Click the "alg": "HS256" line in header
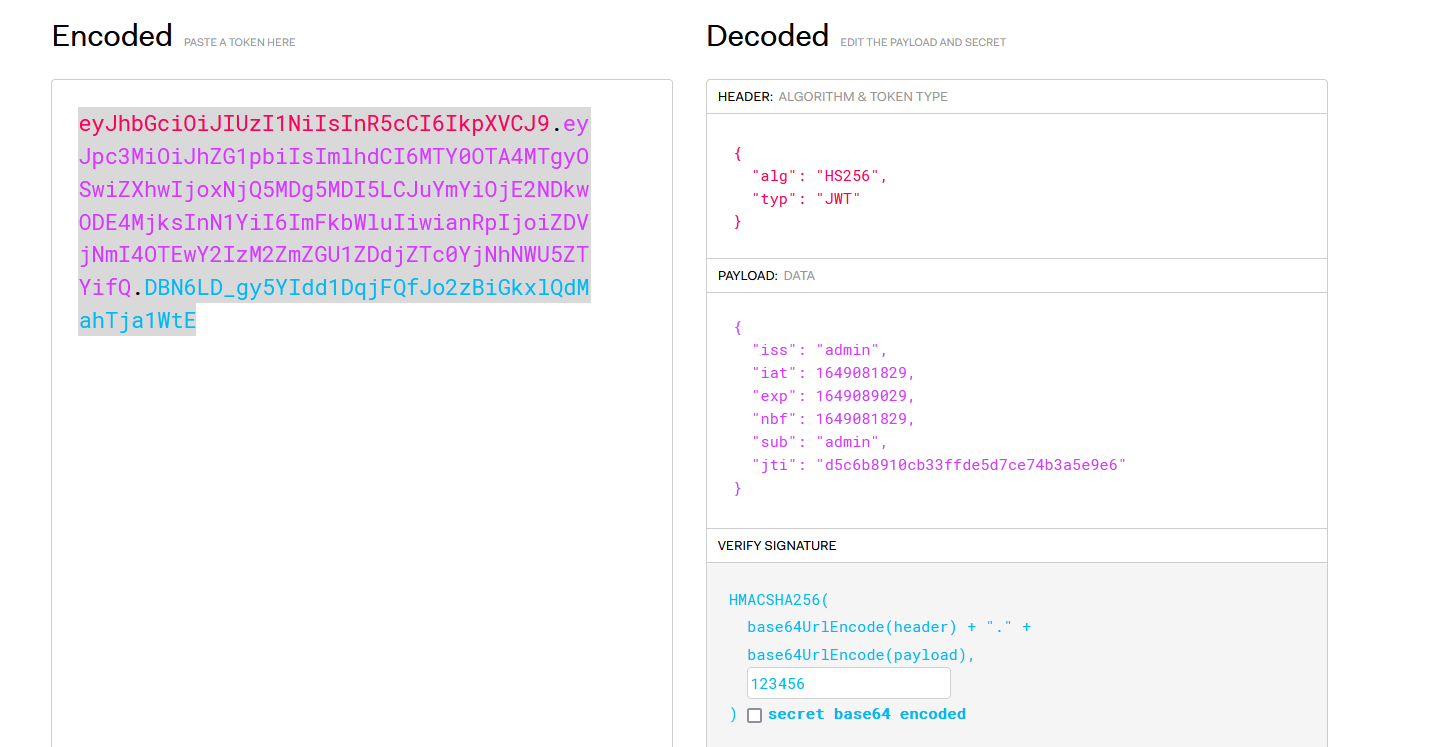Image resolution: width=1435 pixels, height=747 pixels. click(x=819, y=176)
